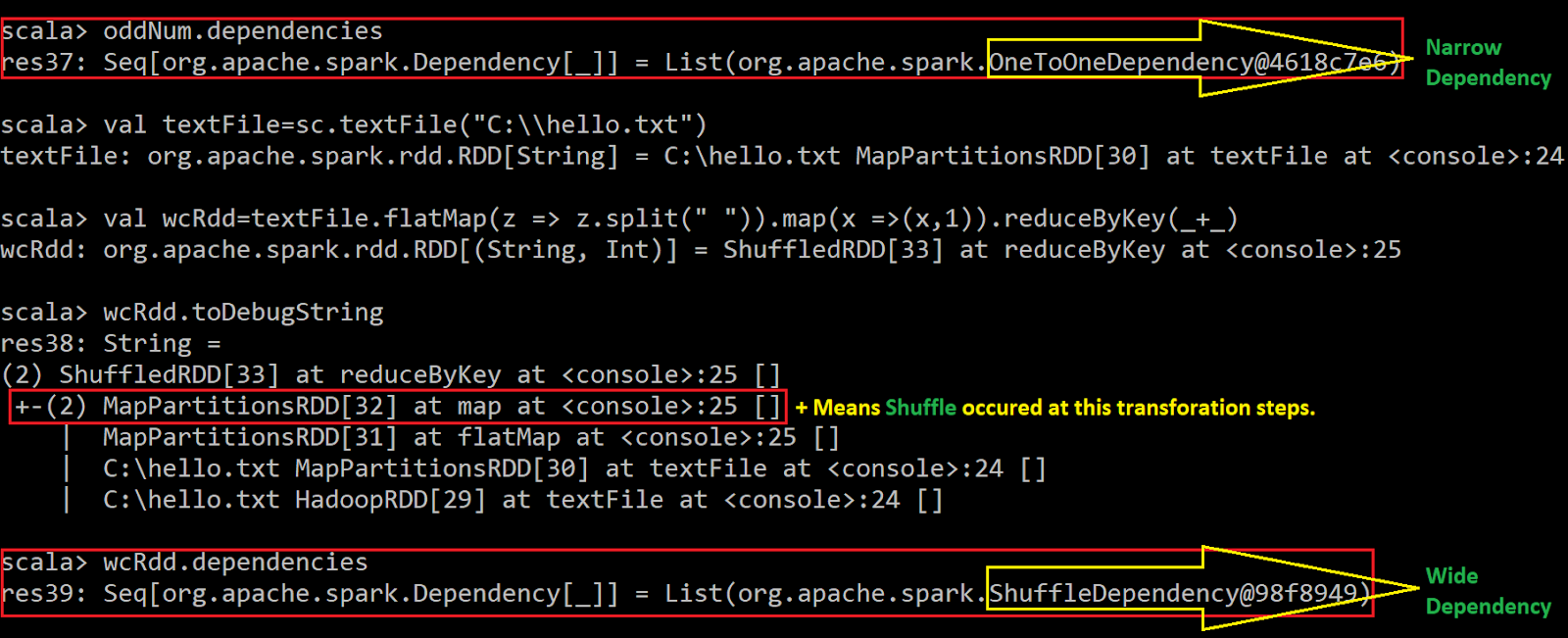Select the 'MapPartitionsRDD[32] at map' debug line

tap(398, 407)
